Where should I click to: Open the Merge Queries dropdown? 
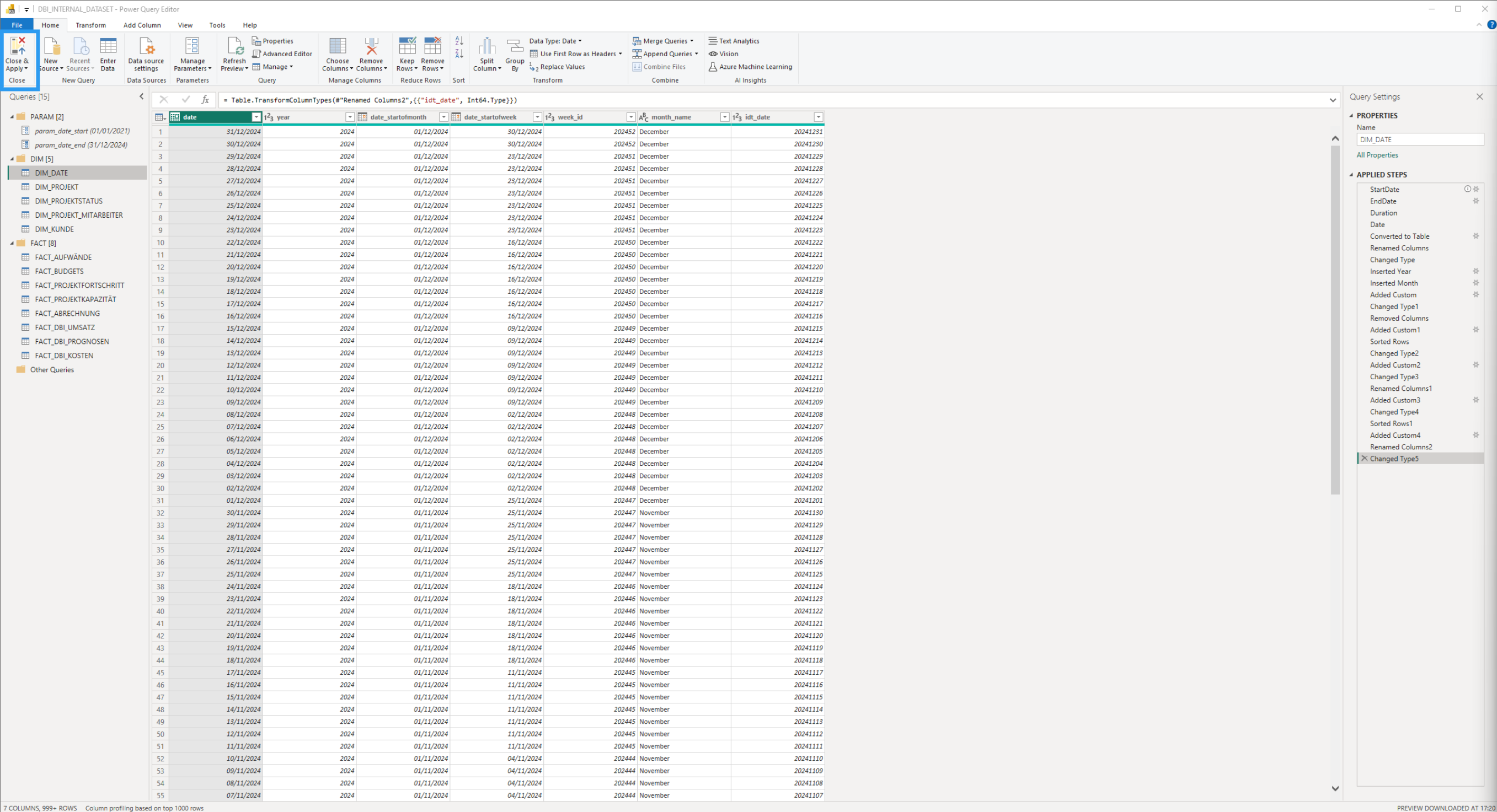tap(663, 41)
